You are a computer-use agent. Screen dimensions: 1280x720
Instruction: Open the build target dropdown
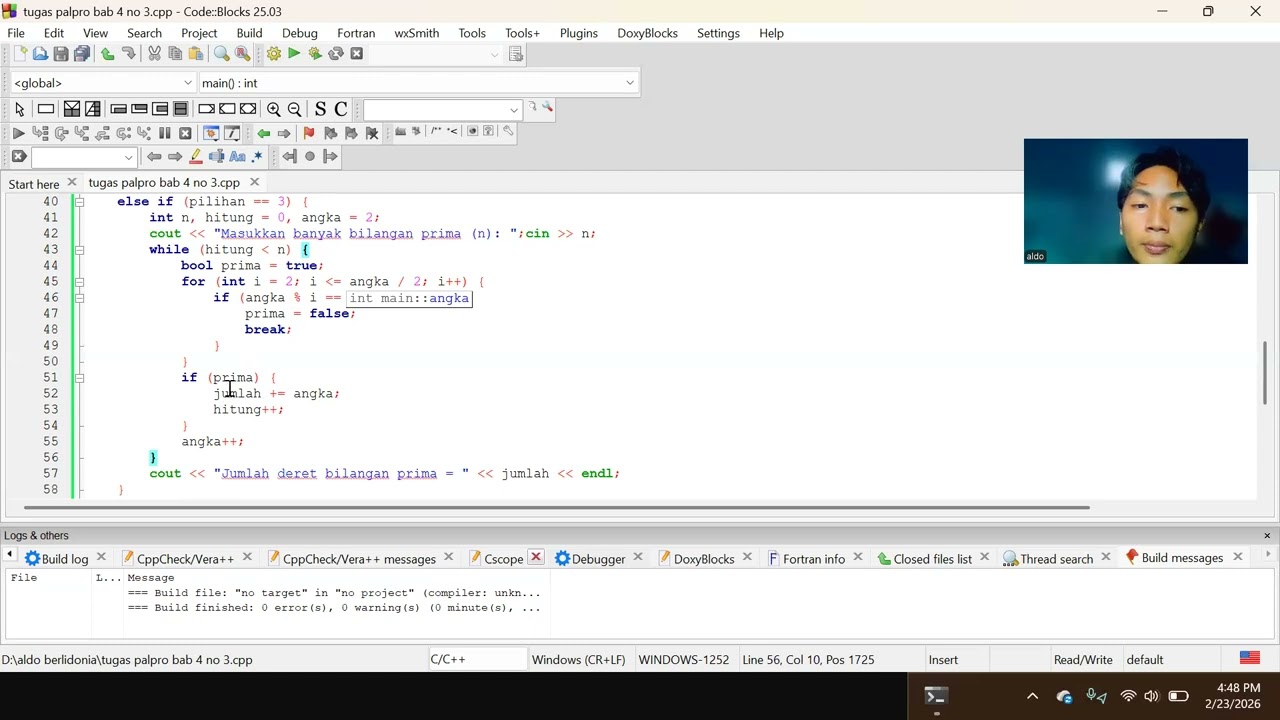435,54
